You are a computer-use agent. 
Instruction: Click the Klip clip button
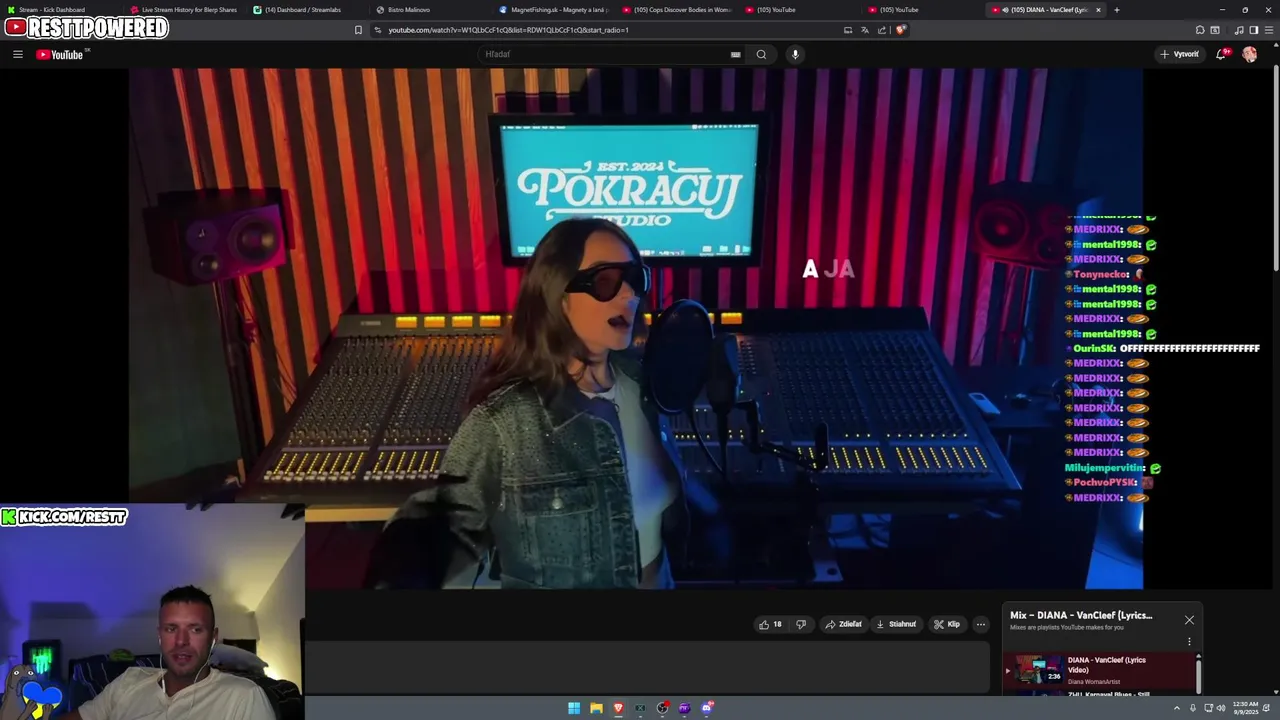(947, 624)
